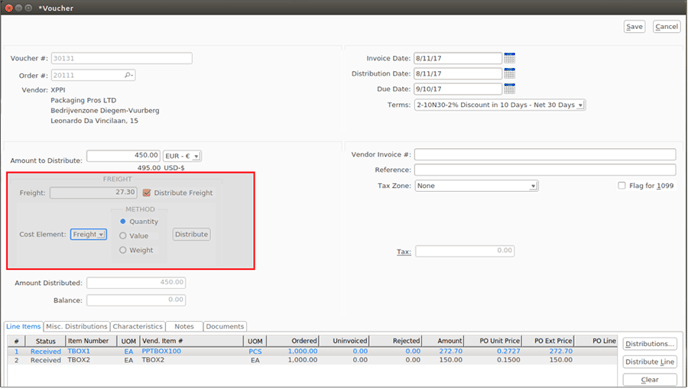Click the Tax link label
Image resolution: width=688 pixels, height=389 pixels.
click(404, 251)
